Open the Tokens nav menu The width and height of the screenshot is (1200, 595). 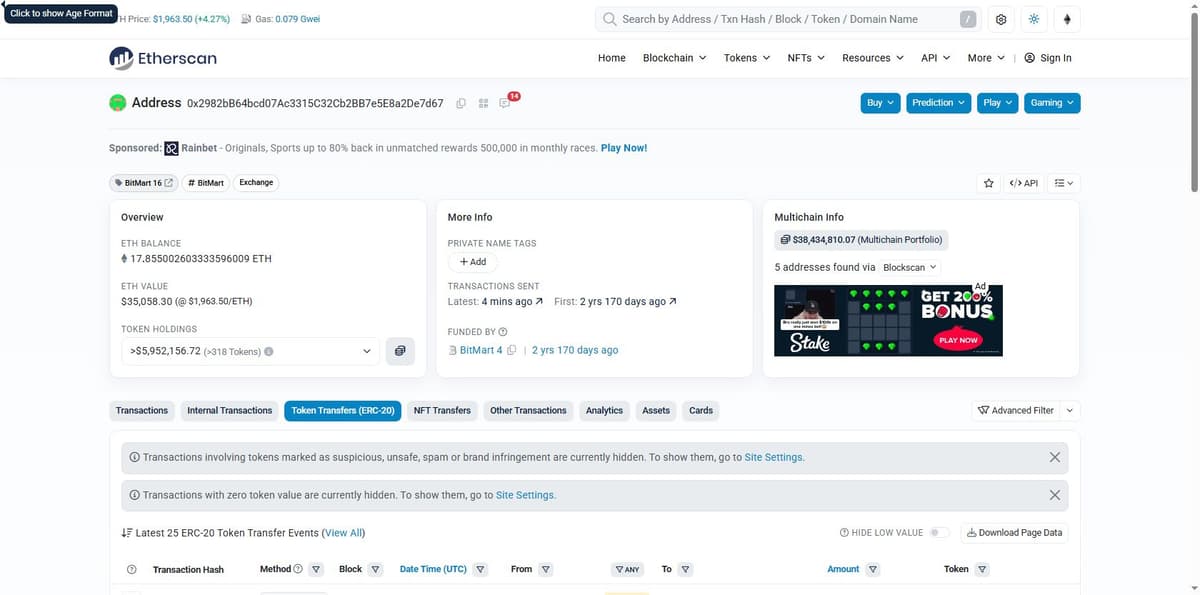coord(747,58)
